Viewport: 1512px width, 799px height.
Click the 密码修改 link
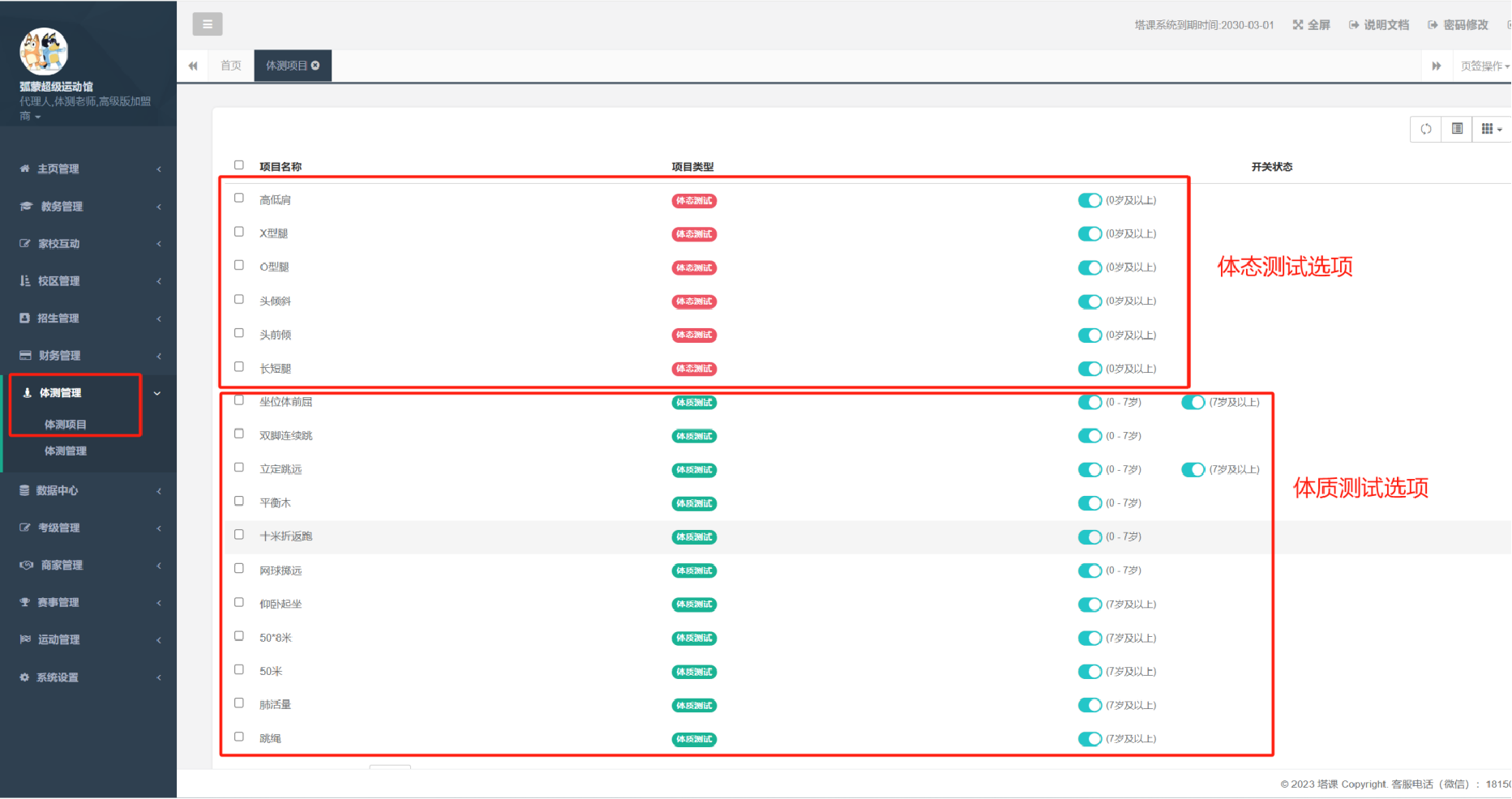tap(1458, 25)
